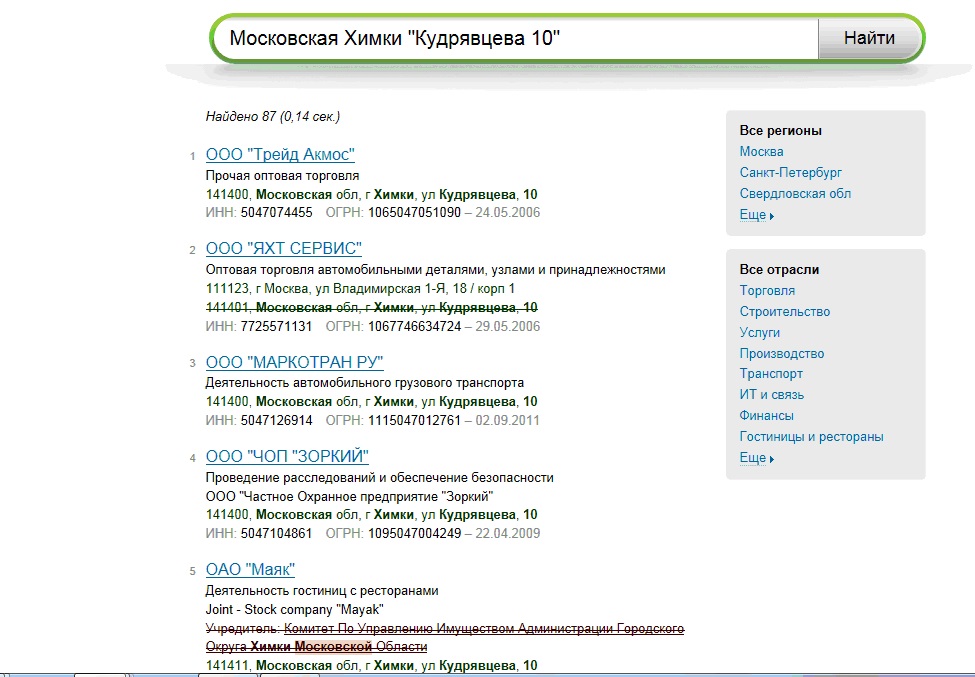
Task: Open company ООО "ЯХТ СЕРВИС"
Action: point(284,249)
